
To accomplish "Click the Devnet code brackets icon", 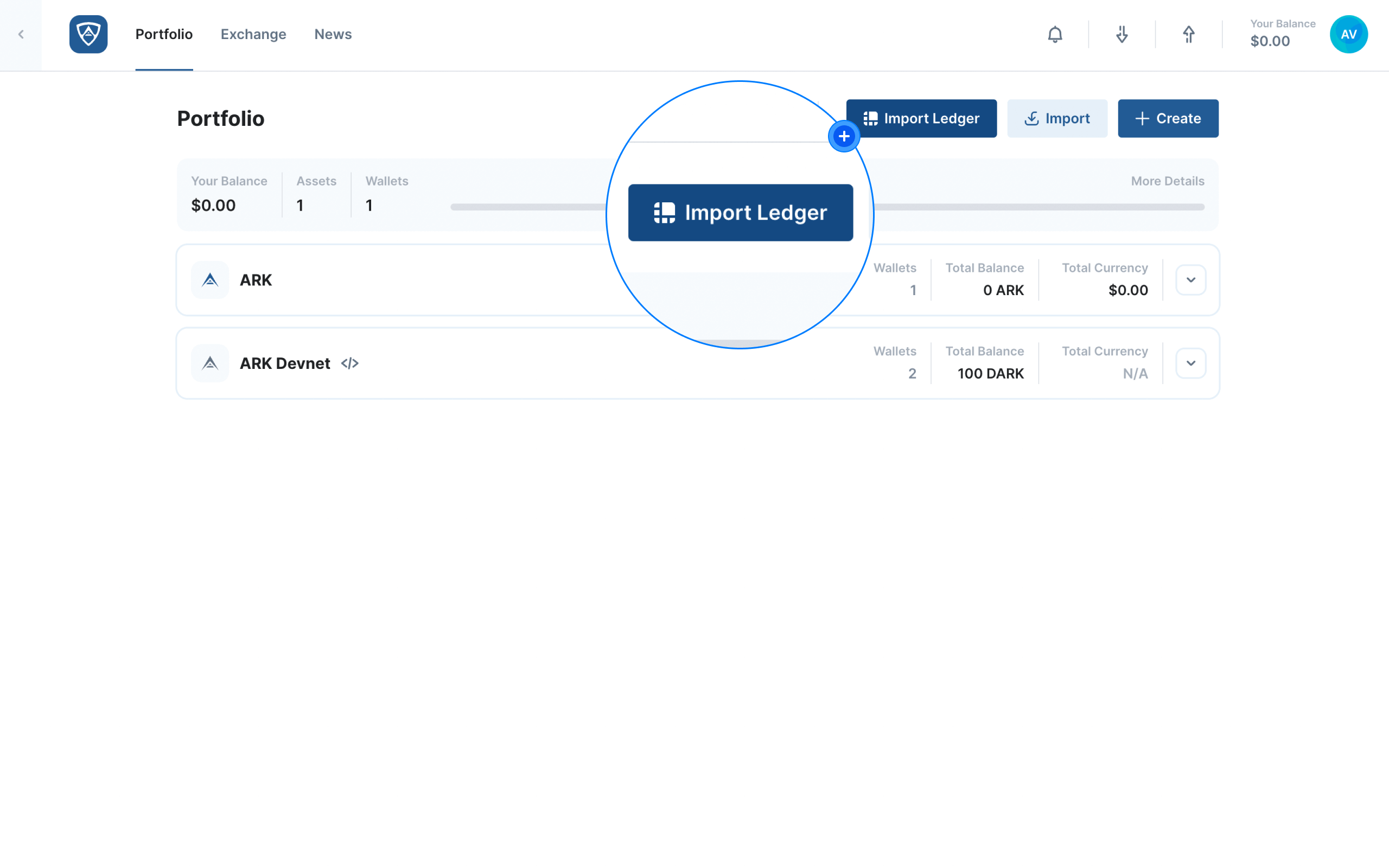I will click(x=350, y=363).
